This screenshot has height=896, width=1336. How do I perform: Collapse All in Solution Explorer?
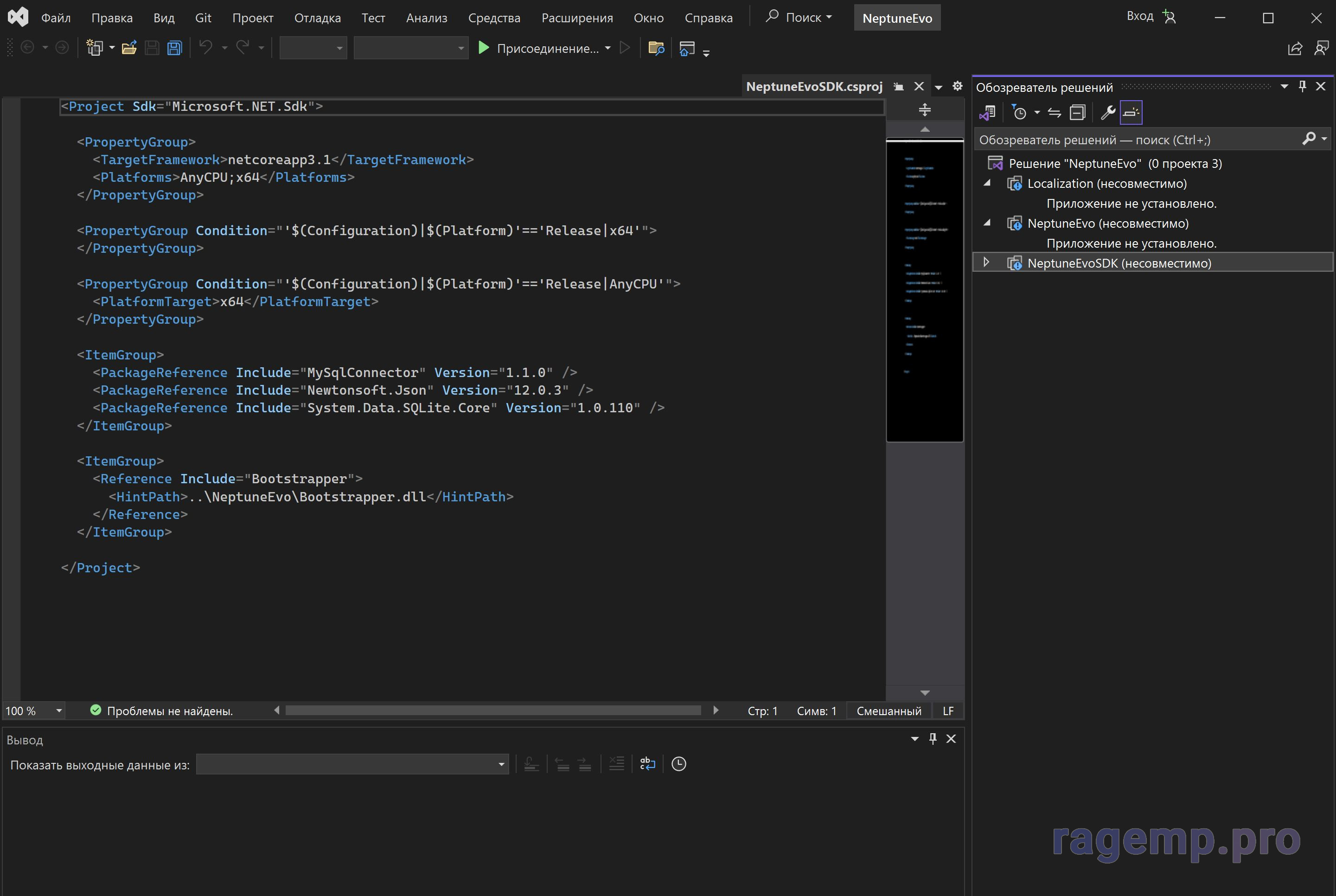tap(1077, 113)
